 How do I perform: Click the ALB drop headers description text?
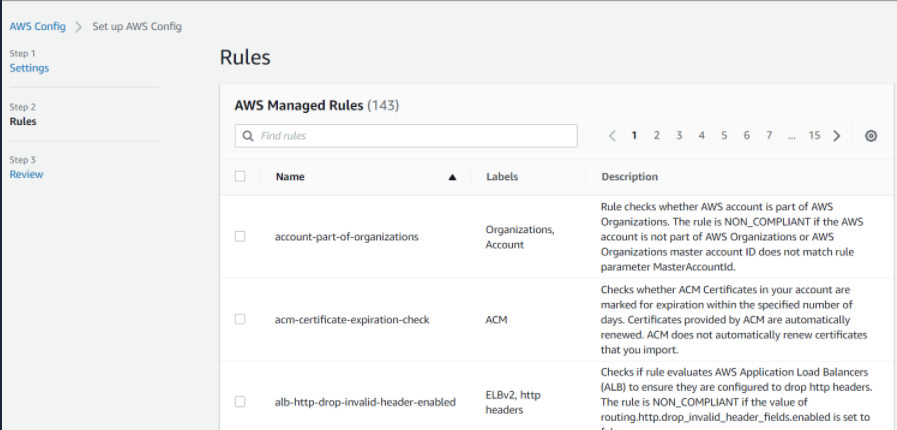click(x=736, y=398)
